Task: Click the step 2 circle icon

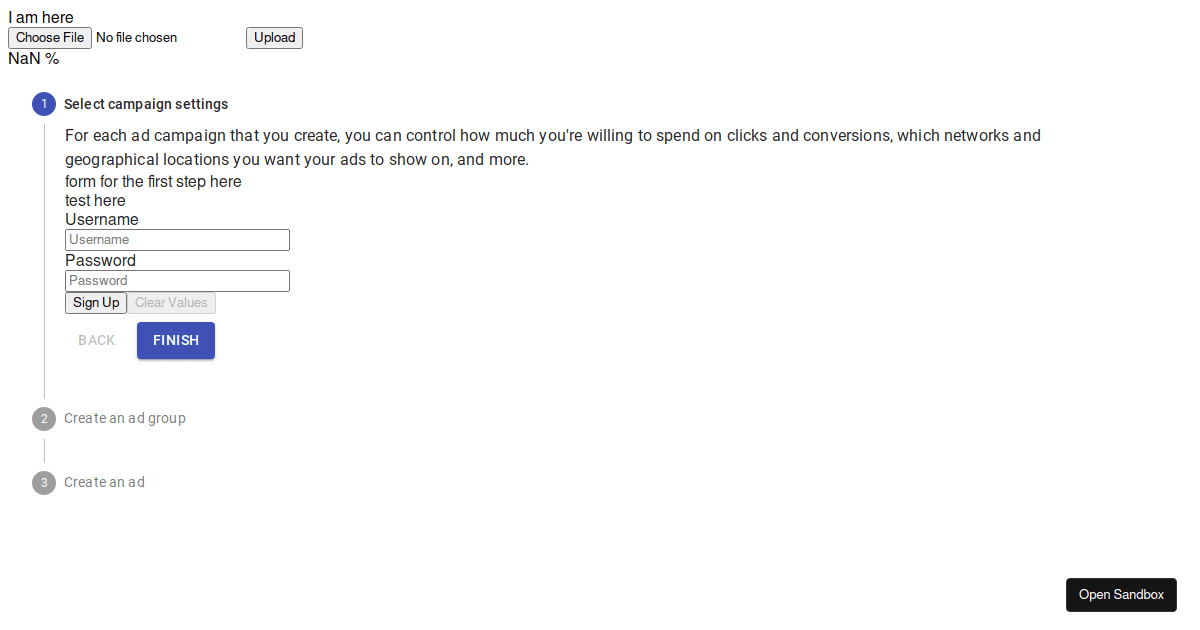Action: pyautogui.click(x=44, y=418)
